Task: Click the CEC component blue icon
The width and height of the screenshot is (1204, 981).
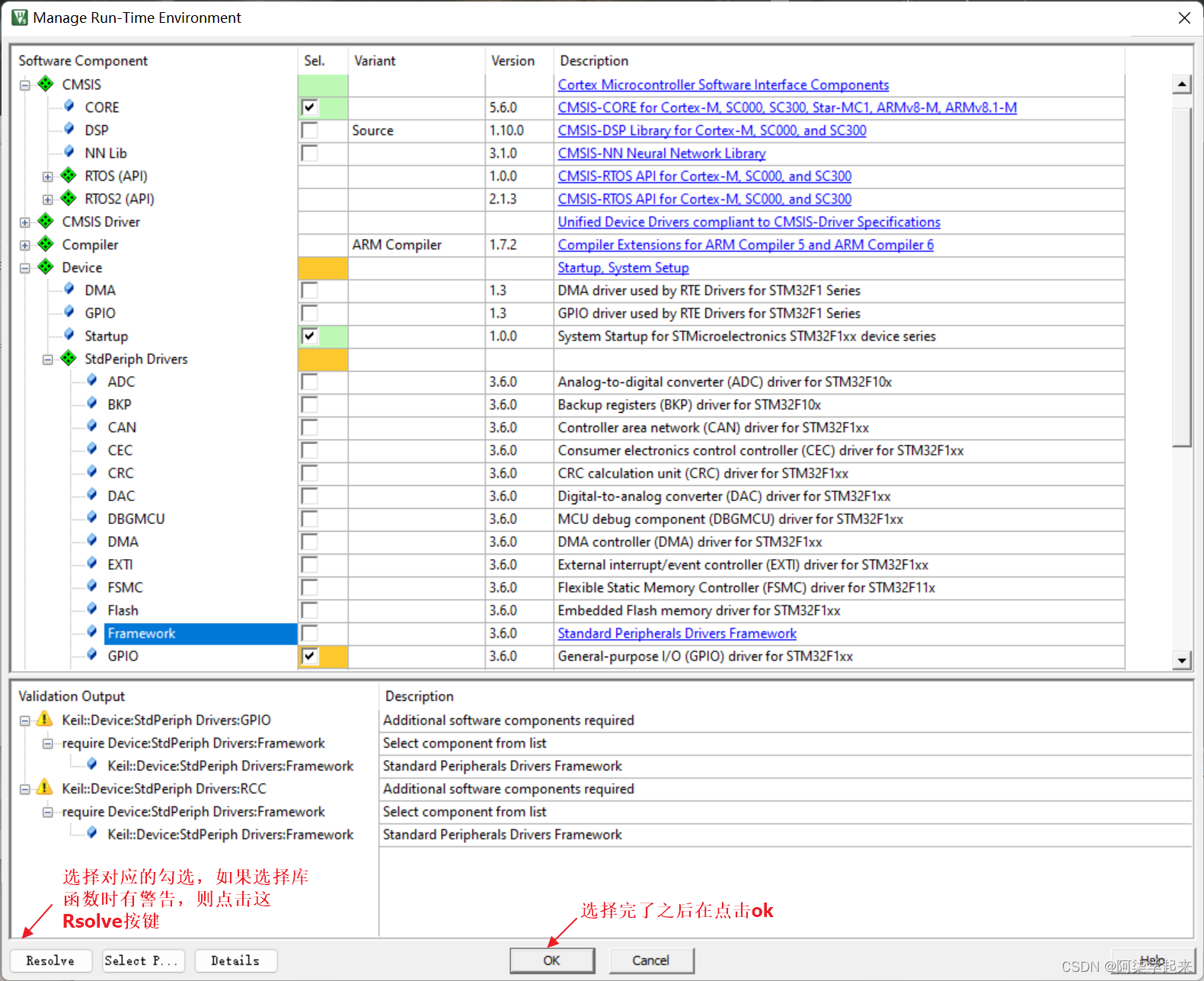Action: [x=92, y=449]
